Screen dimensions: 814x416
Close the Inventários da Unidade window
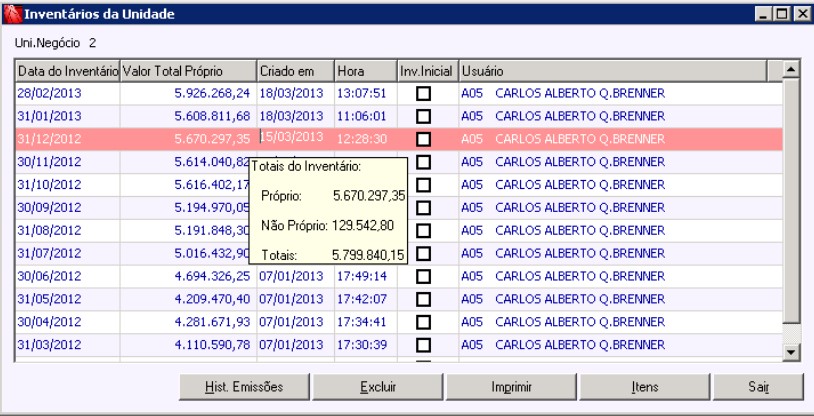pos(801,15)
